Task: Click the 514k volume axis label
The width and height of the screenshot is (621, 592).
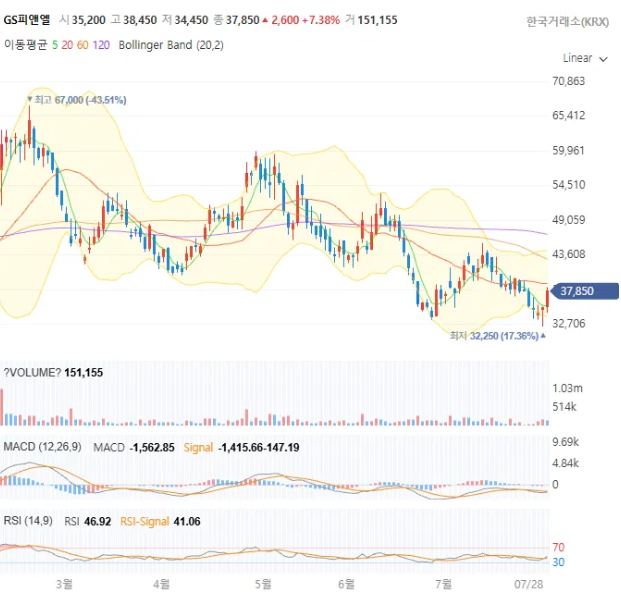Action: [564, 407]
